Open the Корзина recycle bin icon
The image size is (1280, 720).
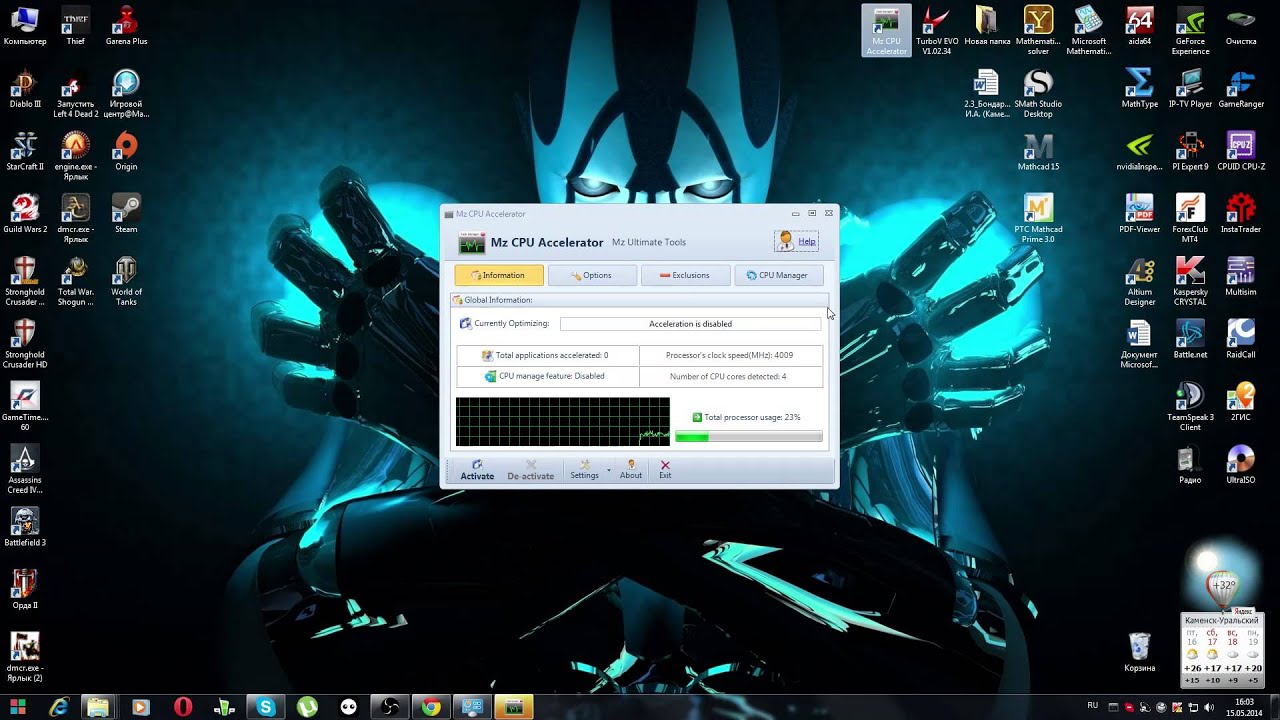click(1139, 652)
